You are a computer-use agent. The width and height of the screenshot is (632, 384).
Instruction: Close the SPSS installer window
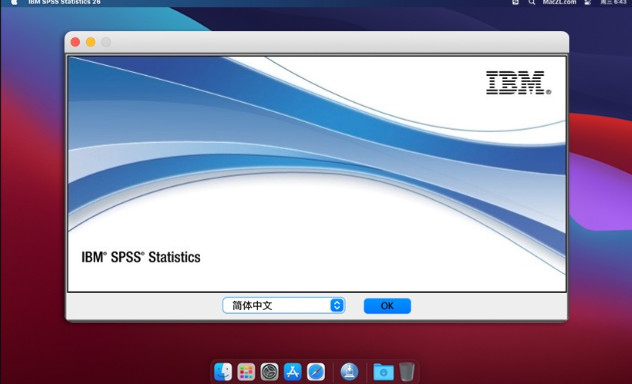pos(75,42)
